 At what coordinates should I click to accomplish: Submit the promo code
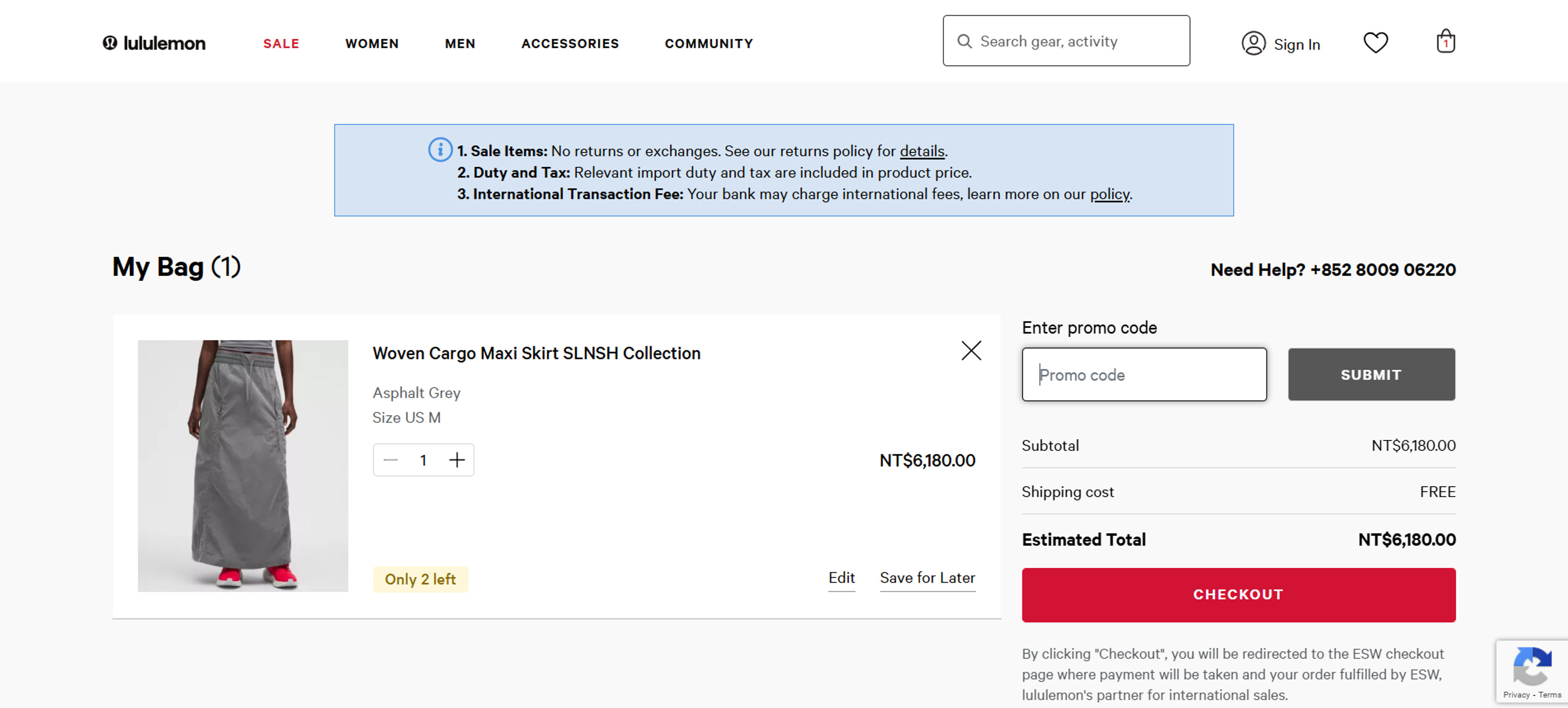pyautogui.click(x=1371, y=374)
